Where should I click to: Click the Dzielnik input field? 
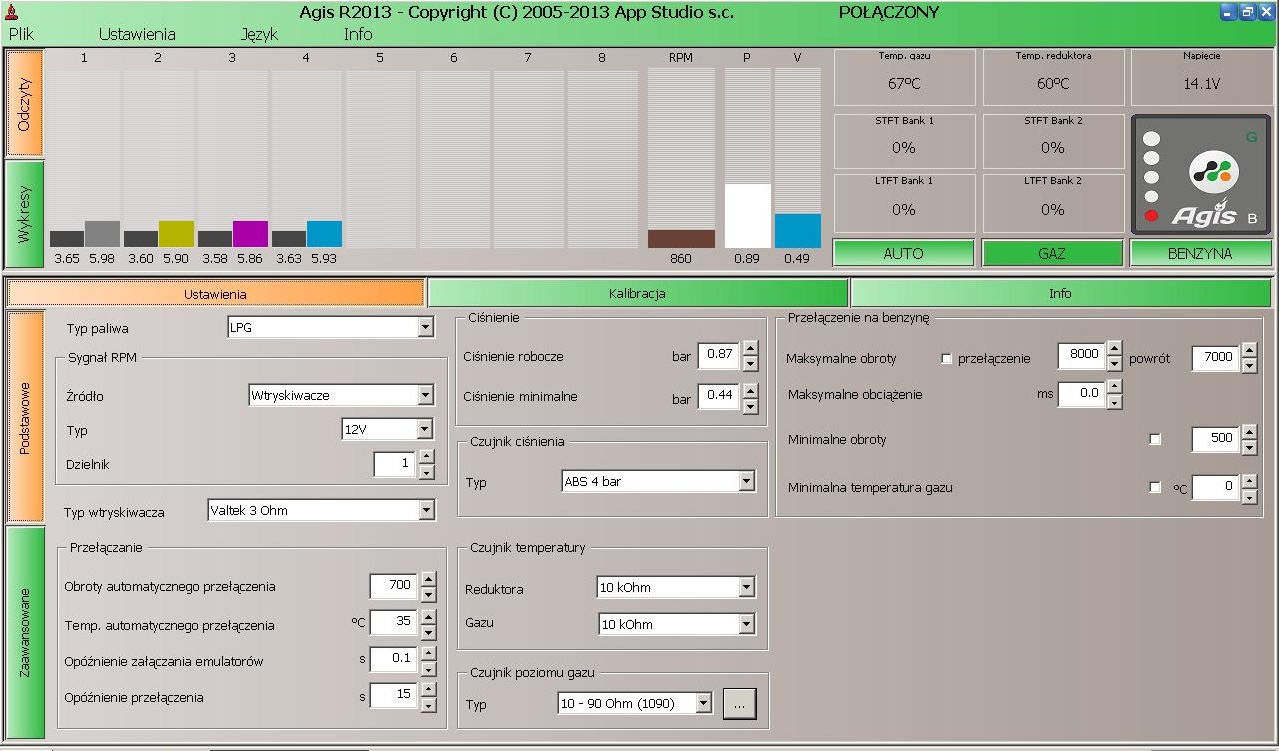pyautogui.click(x=395, y=464)
